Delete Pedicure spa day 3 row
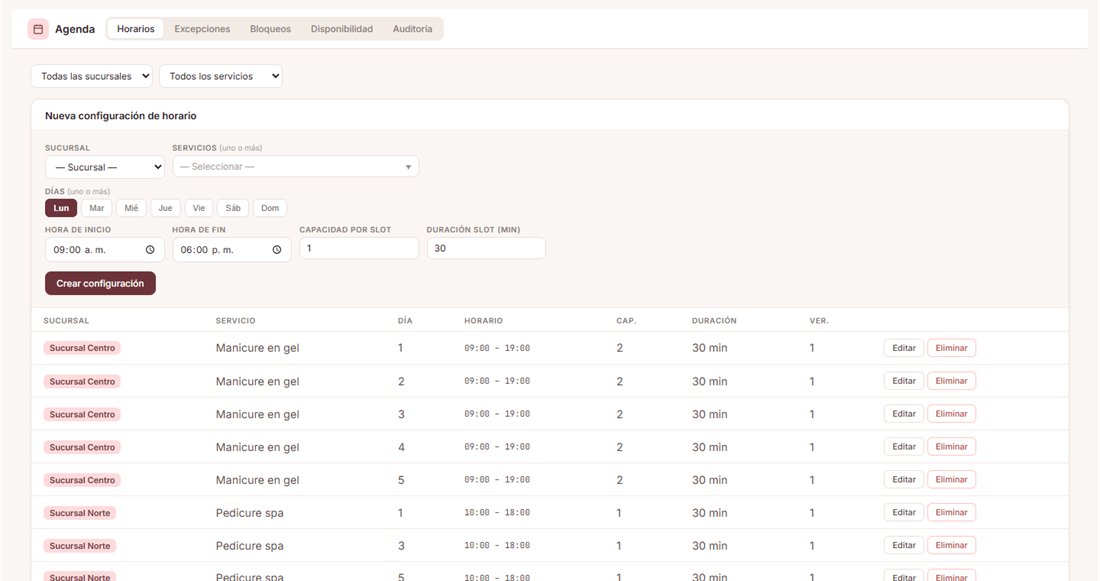Image resolution: width=1100 pixels, height=581 pixels. 951,545
